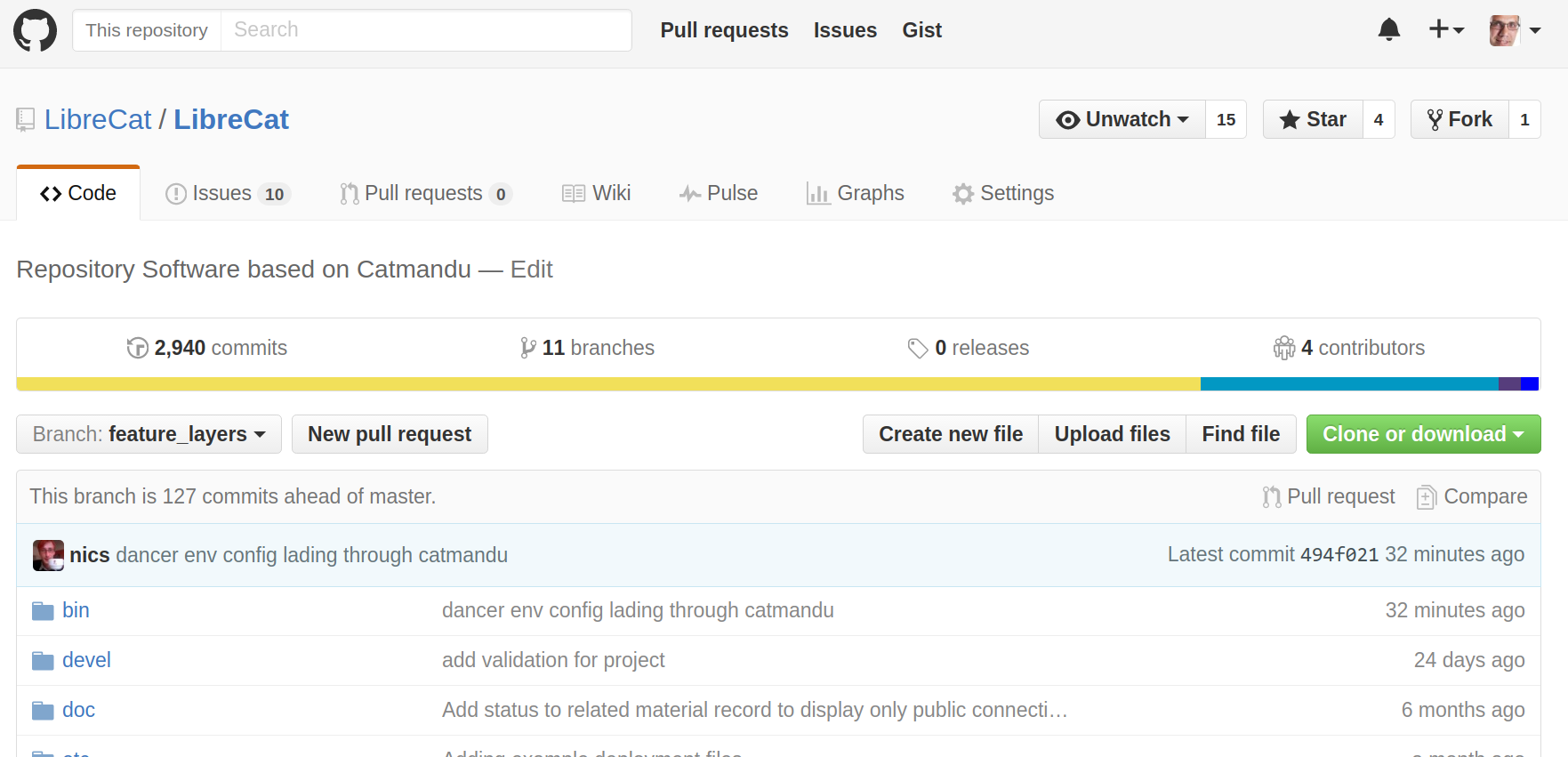The height and width of the screenshot is (757, 1568).
Task: Click the blue segment of language bar
Action: point(1349,384)
